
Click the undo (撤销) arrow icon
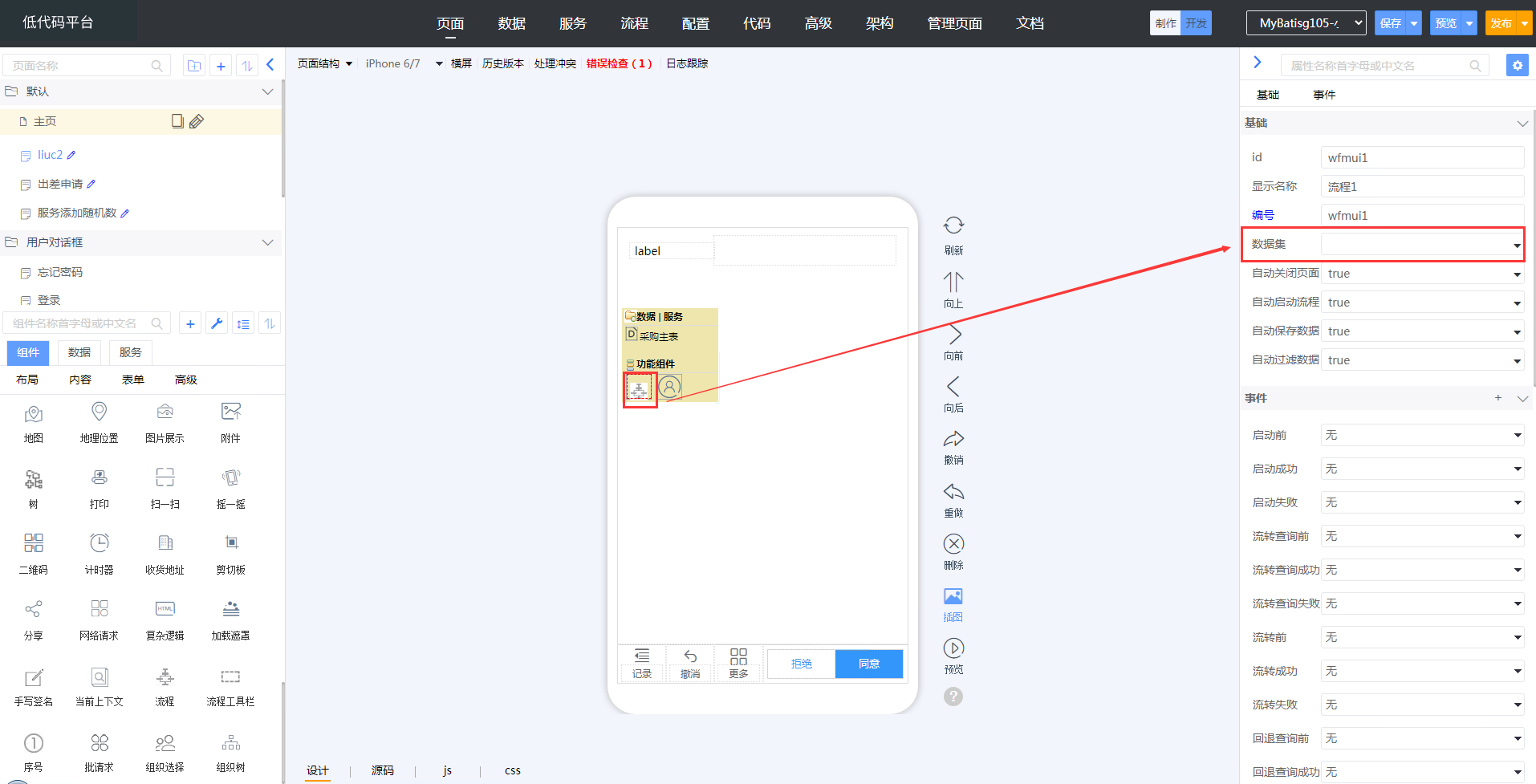[x=953, y=439]
